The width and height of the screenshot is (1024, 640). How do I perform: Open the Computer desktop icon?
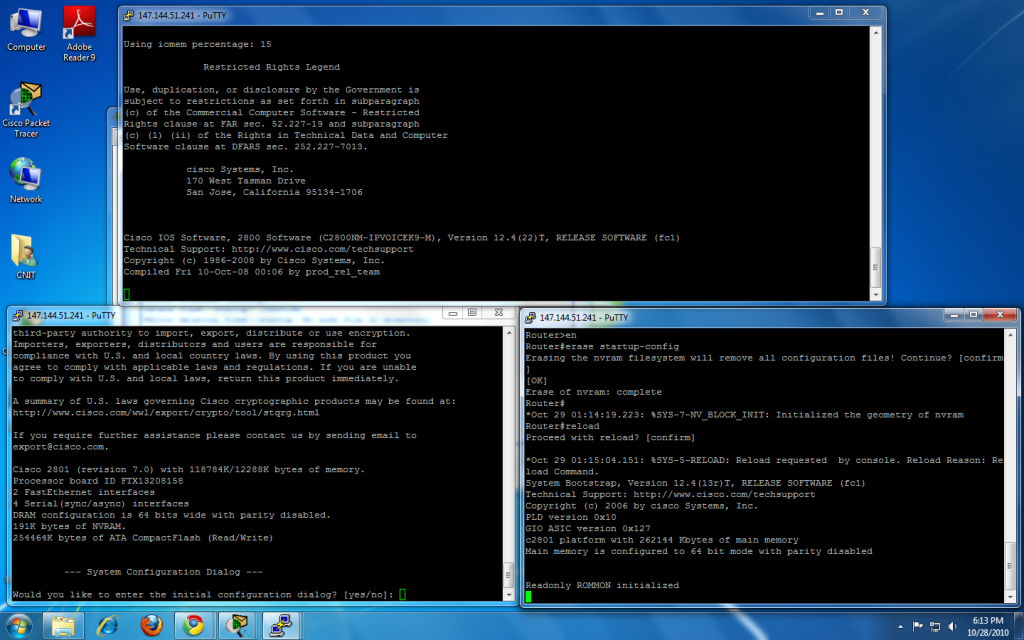pyautogui.click(x=26, y=28)
